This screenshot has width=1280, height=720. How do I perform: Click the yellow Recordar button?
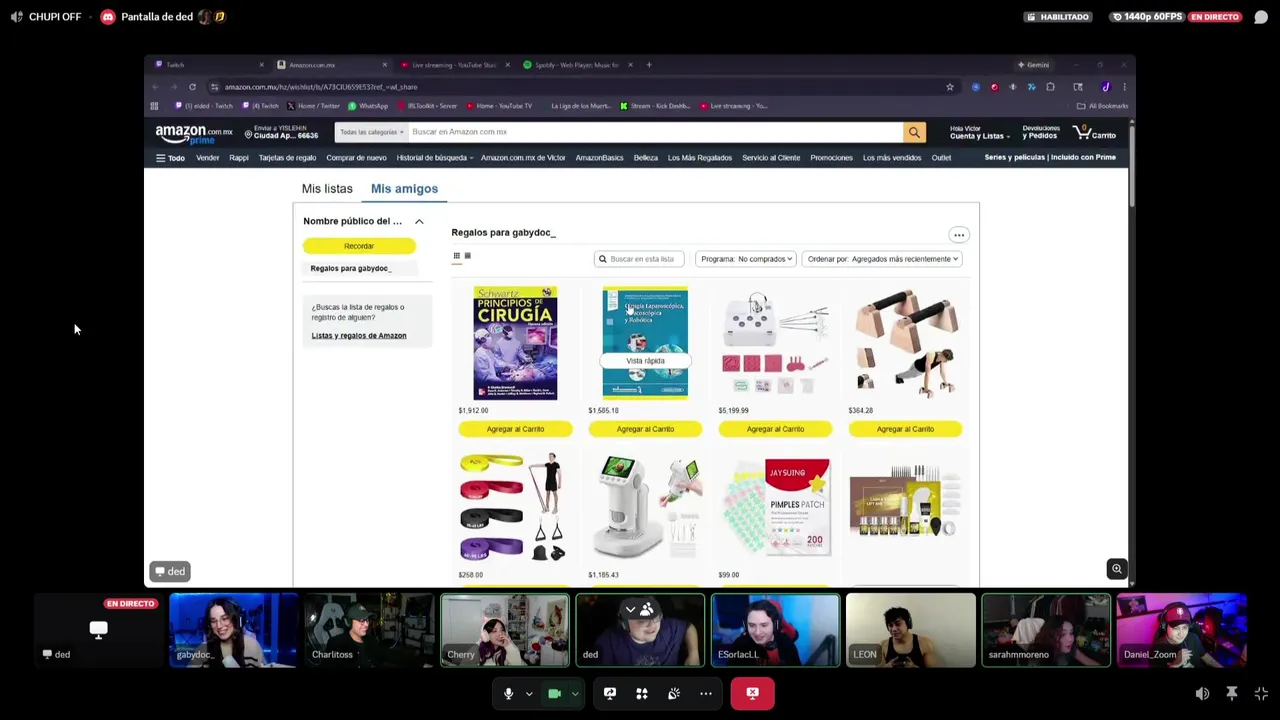(359, 246)
